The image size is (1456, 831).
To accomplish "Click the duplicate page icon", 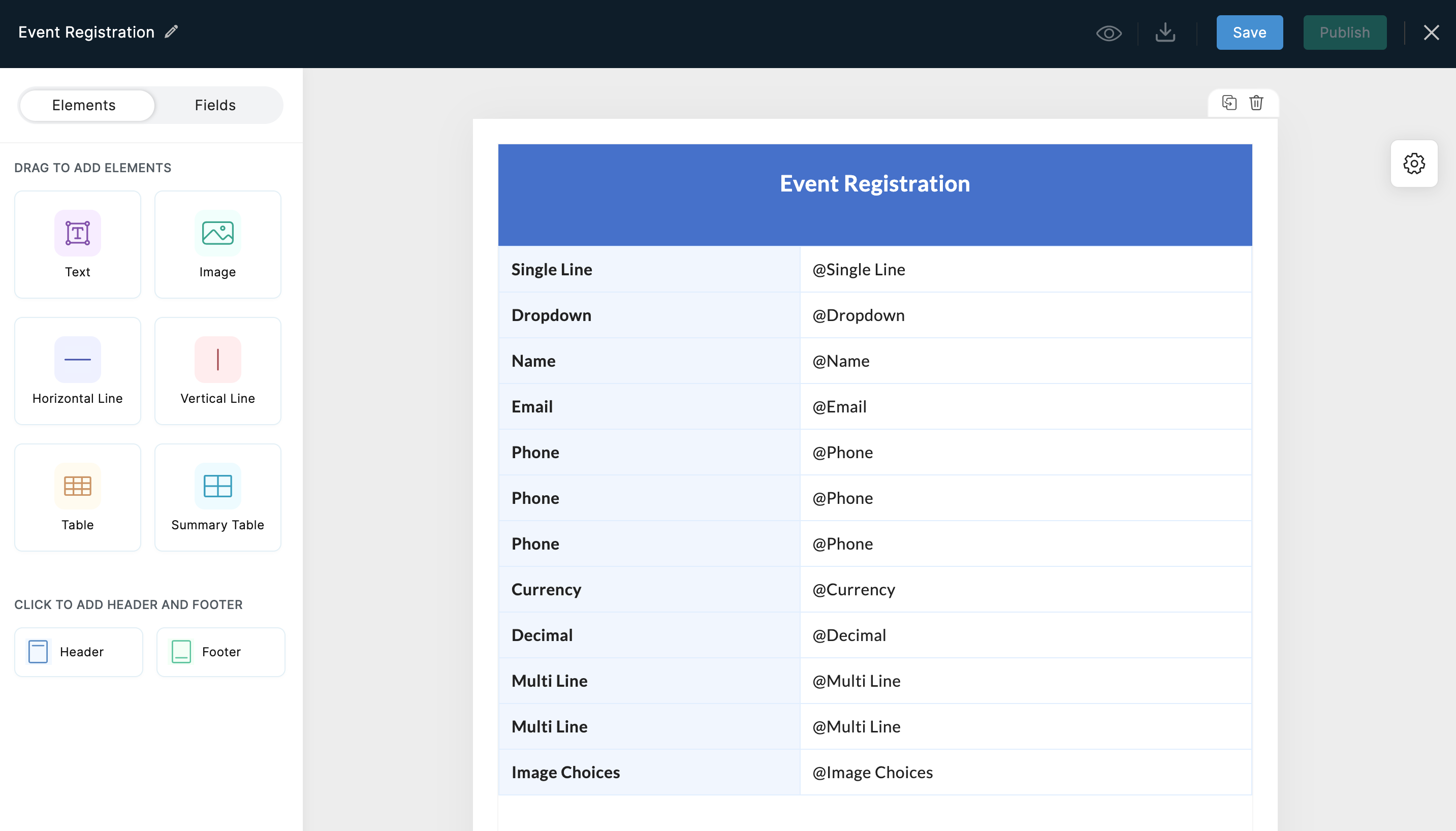I will pos(1229,101).
